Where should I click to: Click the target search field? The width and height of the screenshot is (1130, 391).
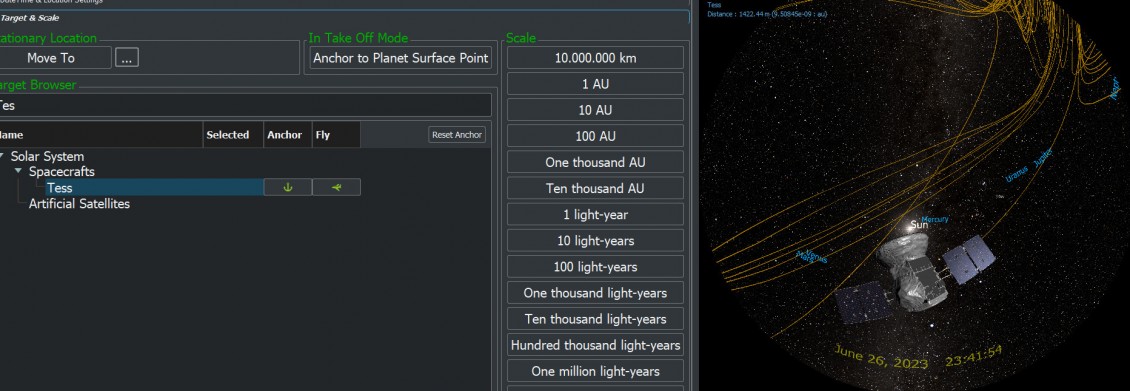coord(245,105)
